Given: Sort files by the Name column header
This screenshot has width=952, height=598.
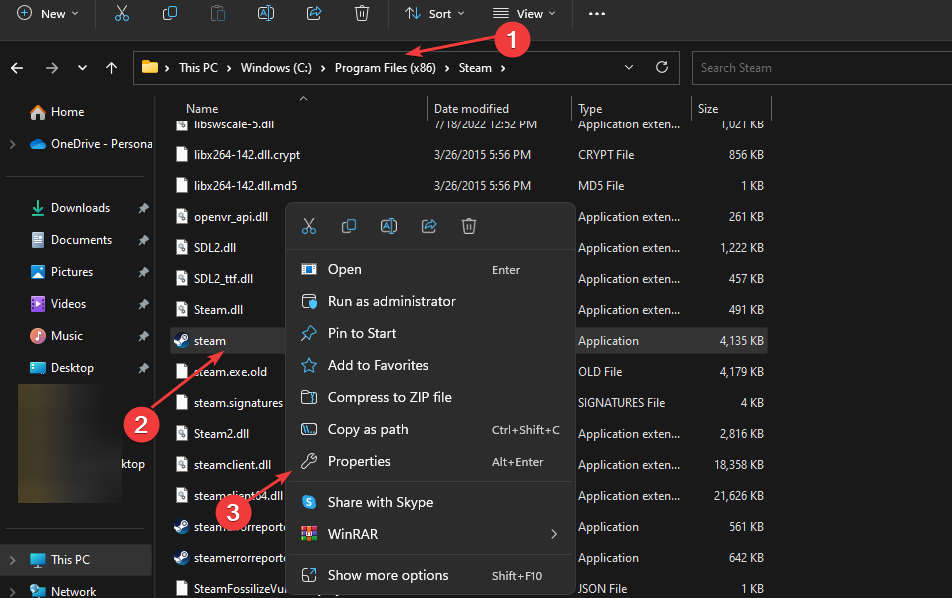Looking at the screenshot, I should pyautogui.click(x=202, y=109).
